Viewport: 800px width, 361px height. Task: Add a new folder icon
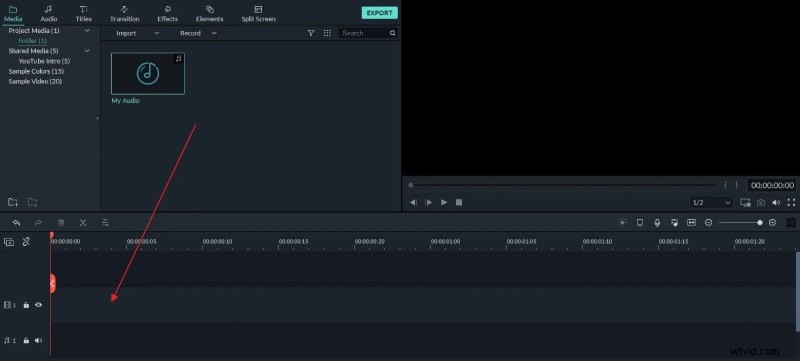(13, 202)
